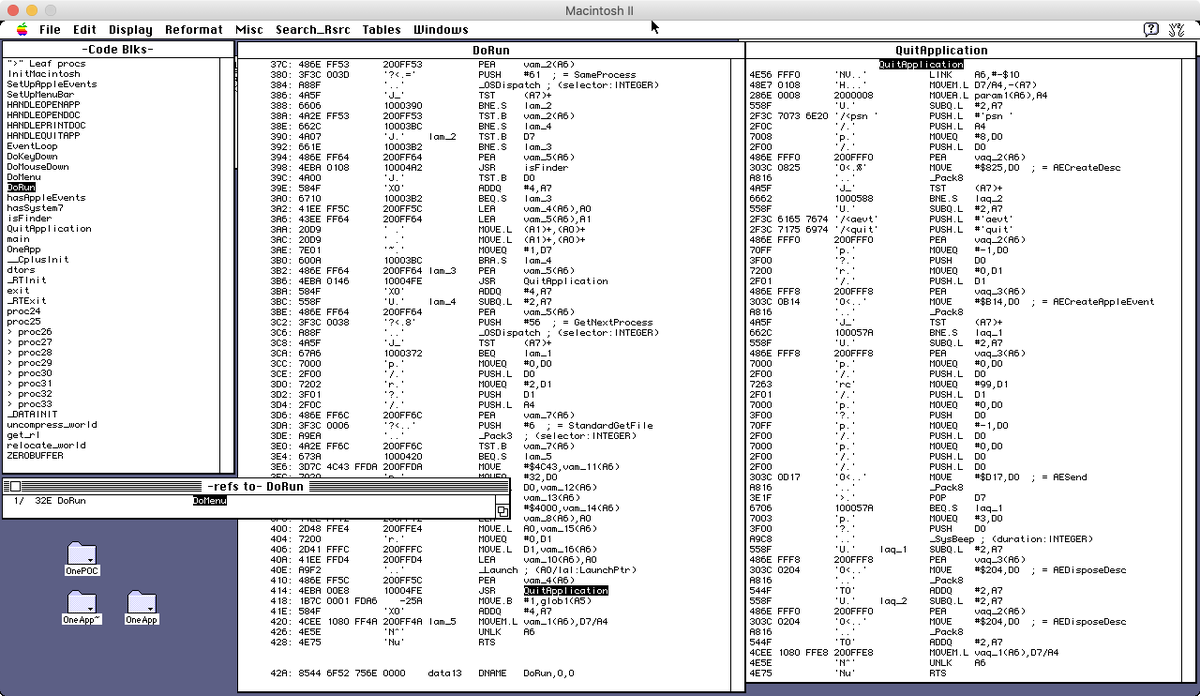This screenshot has width=1200, height=696.
Task: Select uncompress_world in the Code Blks list
Action: (x=52, y=425)
